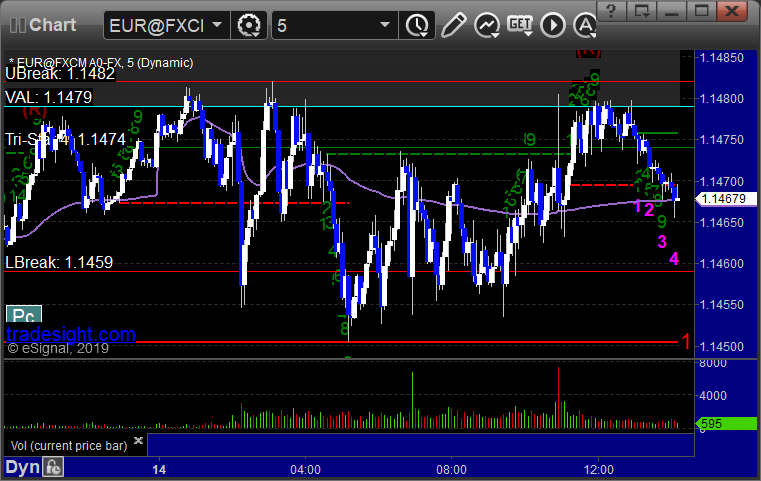Click the 04:00 time axis label
Screen dimensions: 761x481
click(x=305, y=470)
